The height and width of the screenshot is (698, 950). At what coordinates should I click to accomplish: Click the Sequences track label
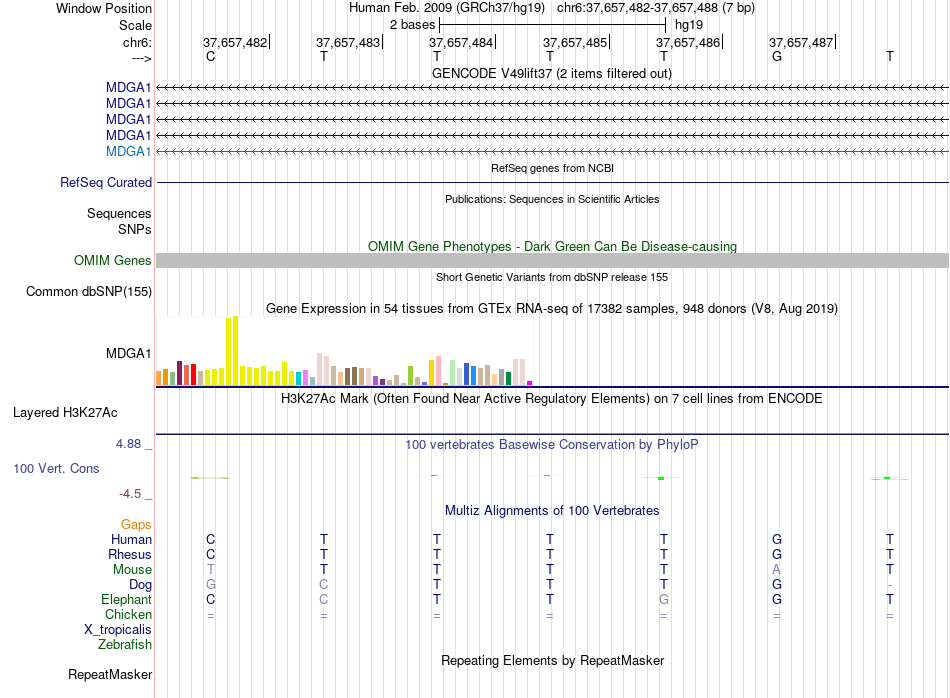click(119, 213)
